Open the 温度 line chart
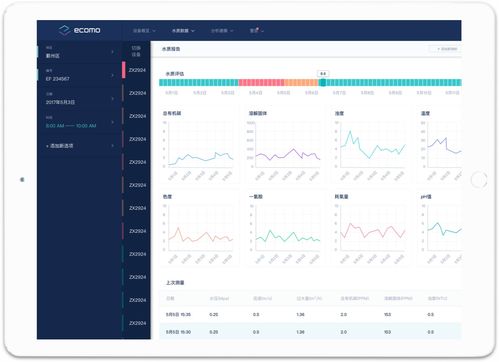Screen dimensions: 499x362 point(440,145)
